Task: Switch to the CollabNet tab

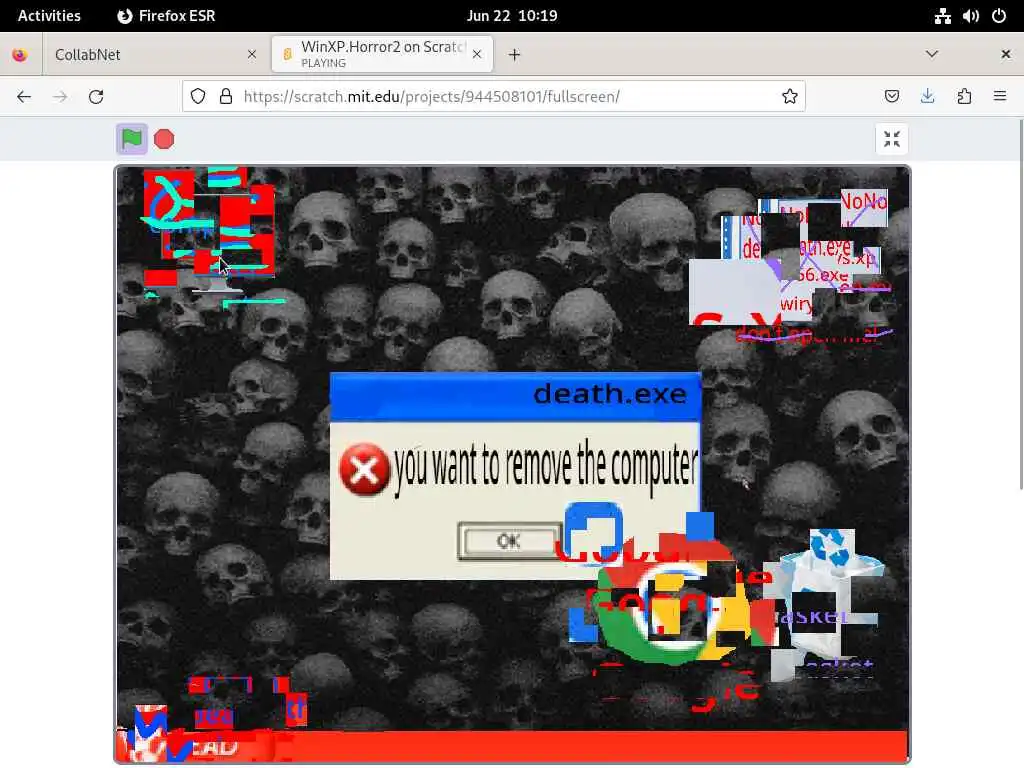Action: tap(157, 55)
